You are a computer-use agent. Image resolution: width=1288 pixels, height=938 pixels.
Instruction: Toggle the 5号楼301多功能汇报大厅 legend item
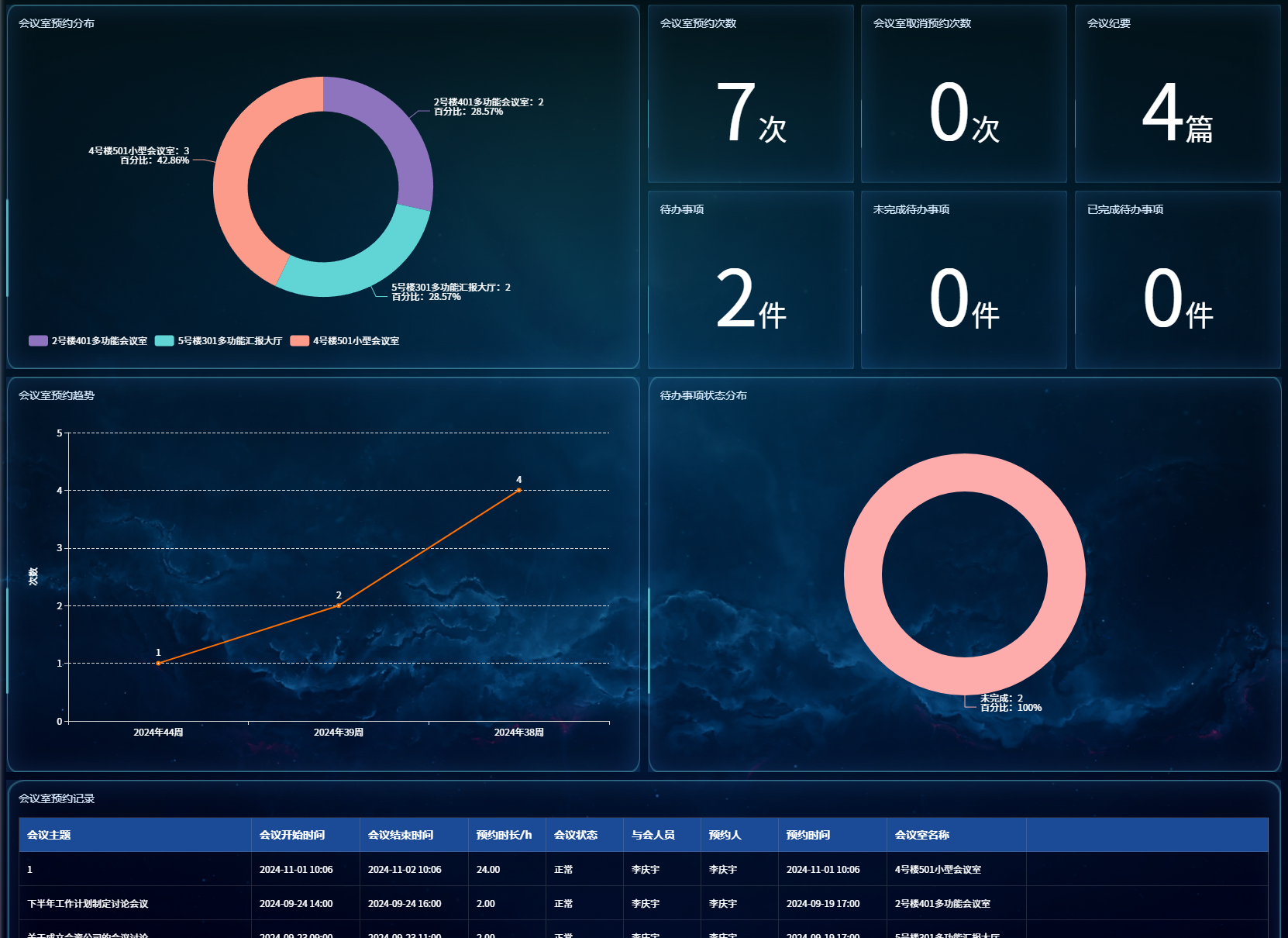tap(219, 341)
